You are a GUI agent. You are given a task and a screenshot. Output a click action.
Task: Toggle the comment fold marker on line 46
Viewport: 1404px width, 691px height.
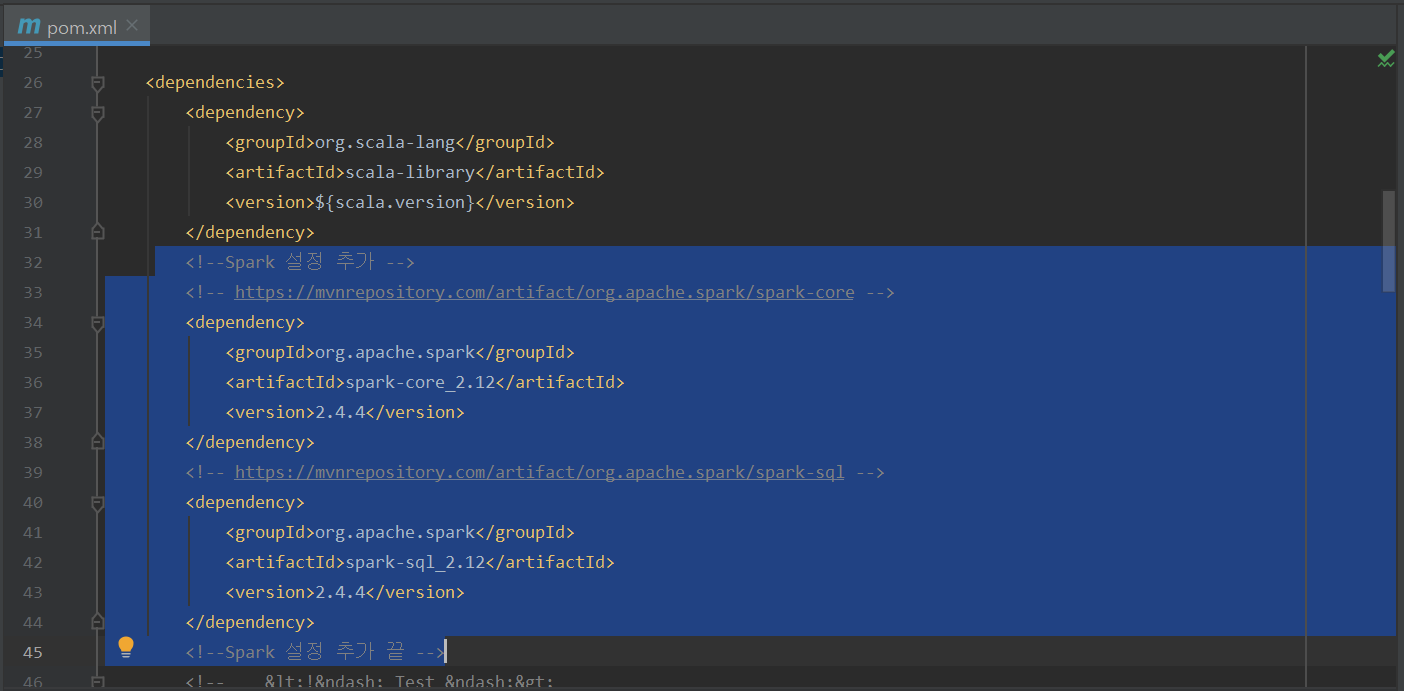(x=97, y=682)
